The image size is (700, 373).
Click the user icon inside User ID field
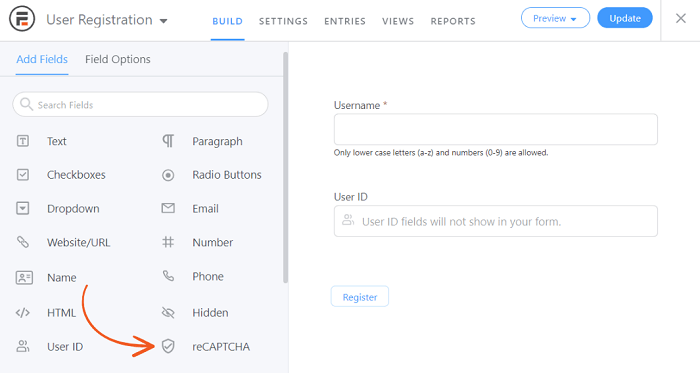(x=348, y=220)
